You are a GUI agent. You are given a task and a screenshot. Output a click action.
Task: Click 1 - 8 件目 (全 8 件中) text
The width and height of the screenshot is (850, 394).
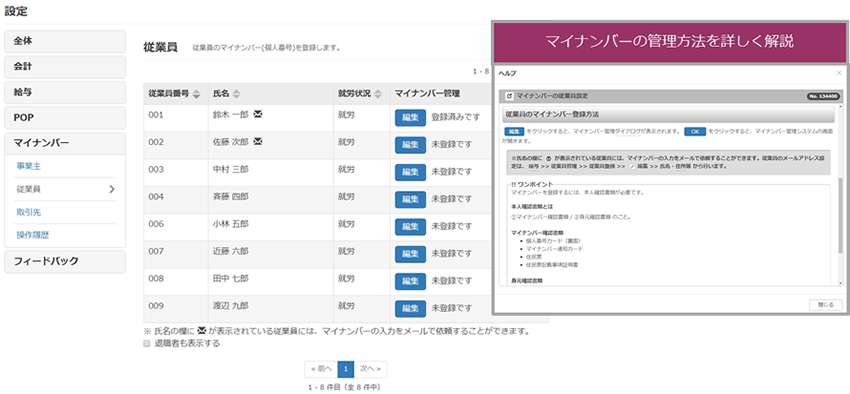(346, 387)
